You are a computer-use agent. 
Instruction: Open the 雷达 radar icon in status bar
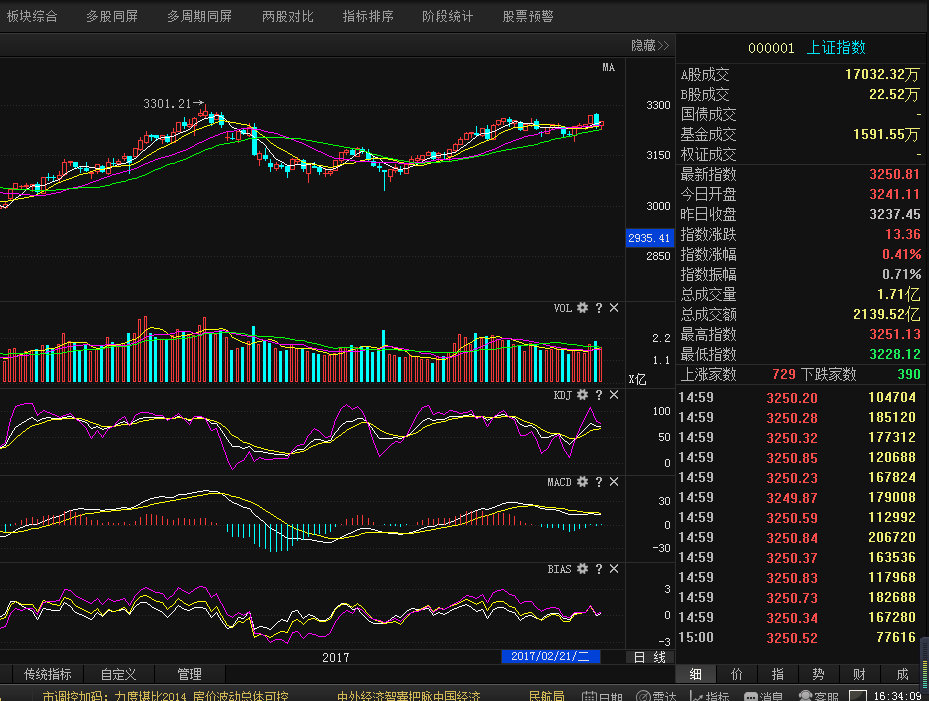click(656, 696)
